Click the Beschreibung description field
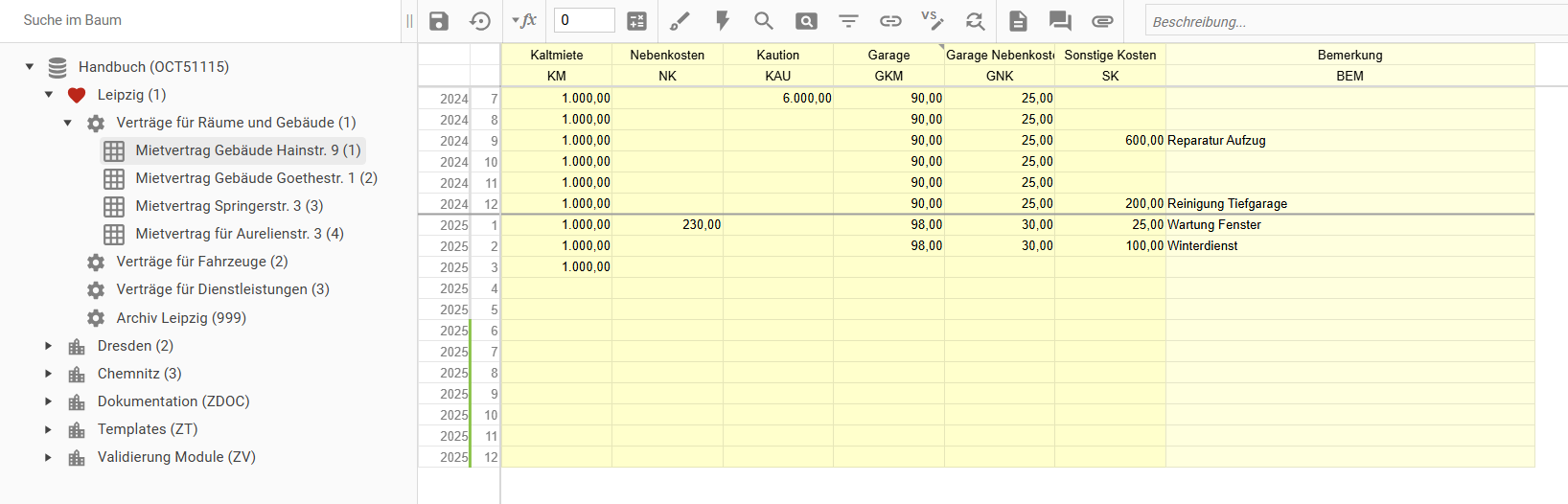 (1351, 21)
